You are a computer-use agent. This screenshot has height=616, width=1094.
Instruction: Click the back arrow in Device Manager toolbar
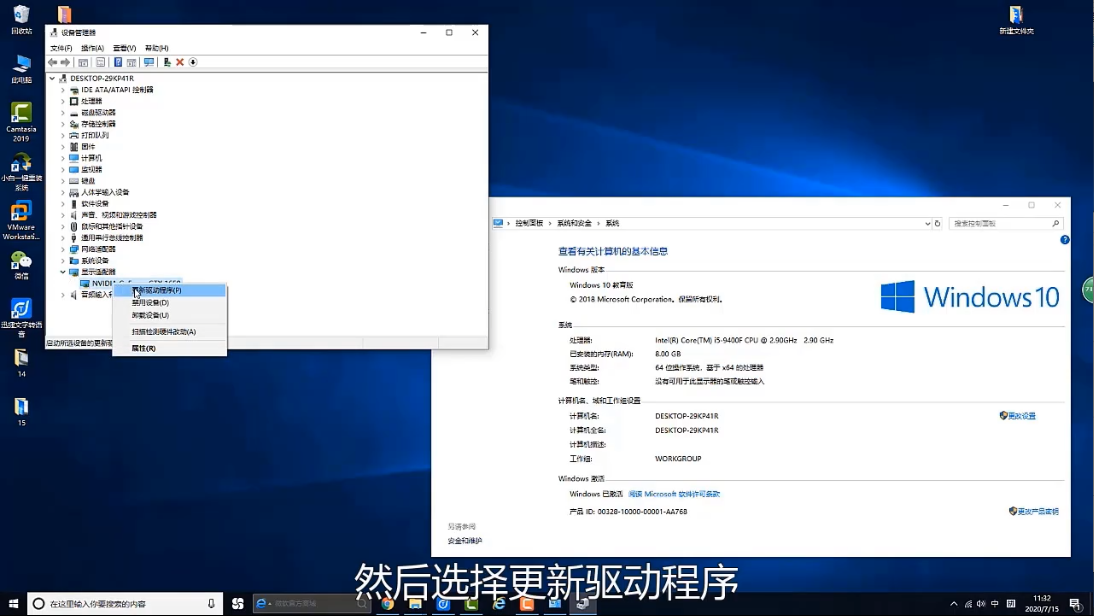(x=53, y=62)
